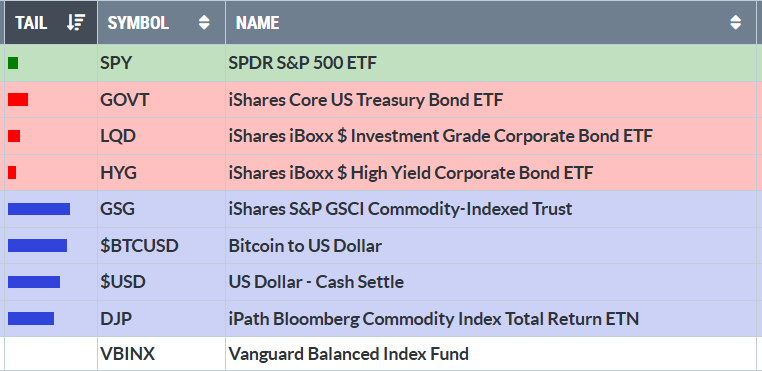762x371 pixels.
Task: Click the red tail bar for LQD
Action: [14, 136]
